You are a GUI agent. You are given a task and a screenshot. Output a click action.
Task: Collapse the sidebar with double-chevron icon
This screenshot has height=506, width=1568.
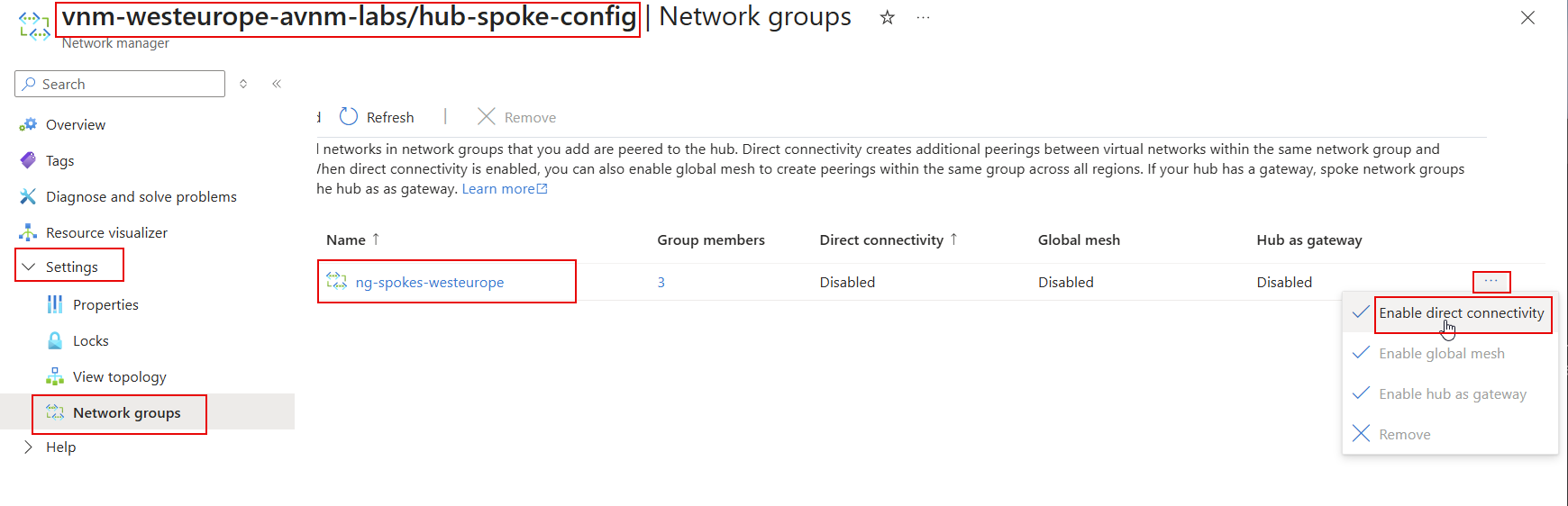click(x=277, y=84)
